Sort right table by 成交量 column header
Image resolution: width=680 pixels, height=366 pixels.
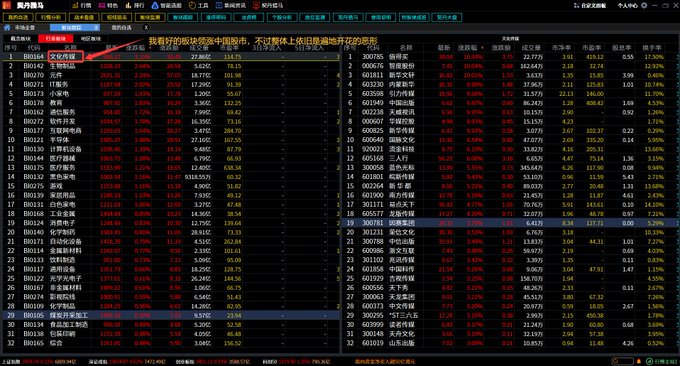click(x=532, y=48)
